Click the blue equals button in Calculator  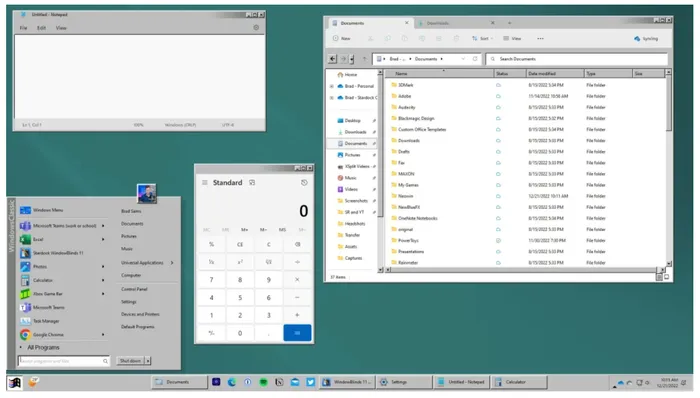click(x=297, y=333)
